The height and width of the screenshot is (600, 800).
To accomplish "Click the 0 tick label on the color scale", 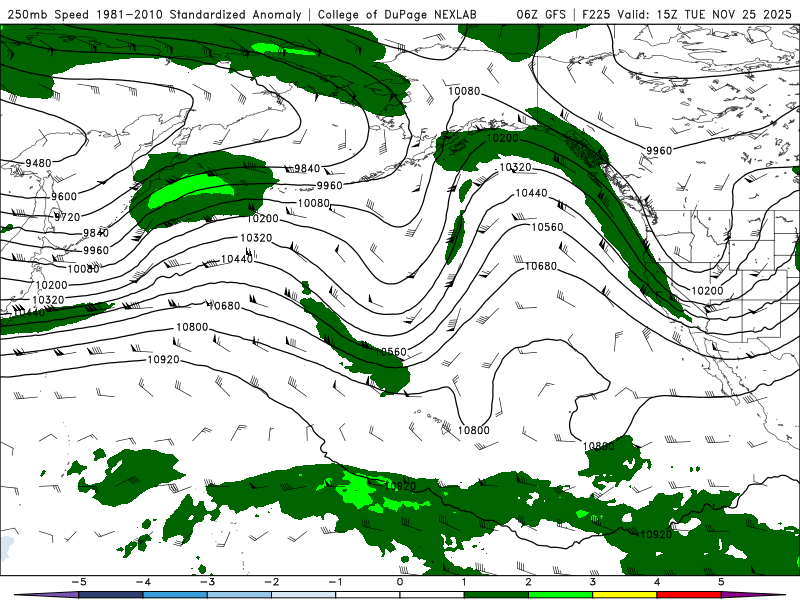I will coord(400,582).
